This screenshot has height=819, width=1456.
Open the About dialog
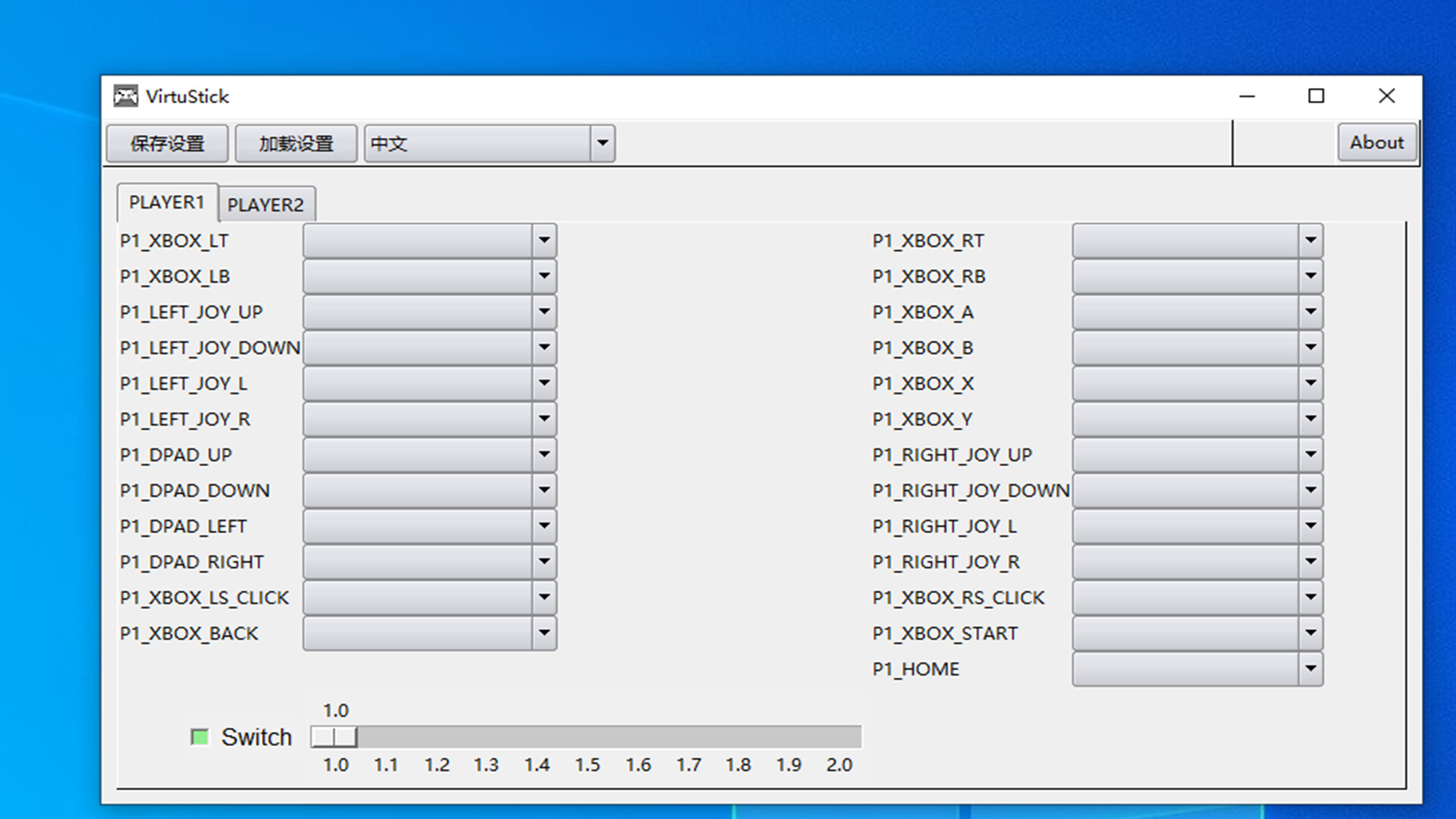tap(1377, 143)
